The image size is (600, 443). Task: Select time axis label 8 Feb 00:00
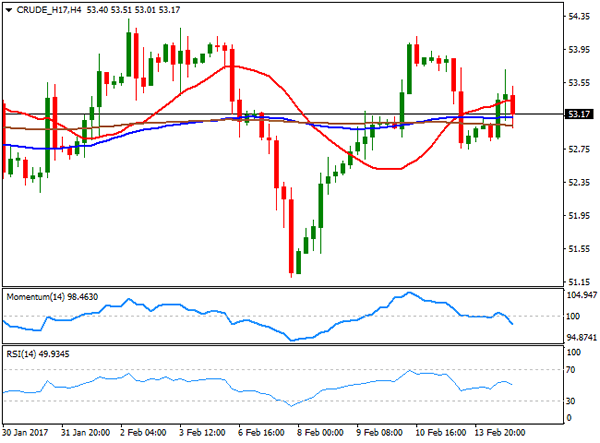click(320, 433)
